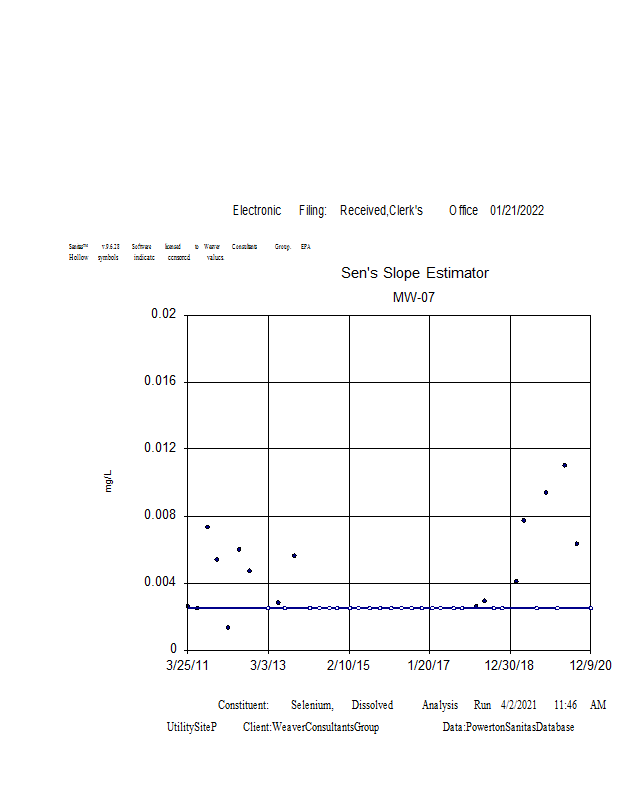Select the 3/3/13 x-axis date label
Image resolution: width=618 pixels, height=800 pixels.
click(x=268, y=664)
